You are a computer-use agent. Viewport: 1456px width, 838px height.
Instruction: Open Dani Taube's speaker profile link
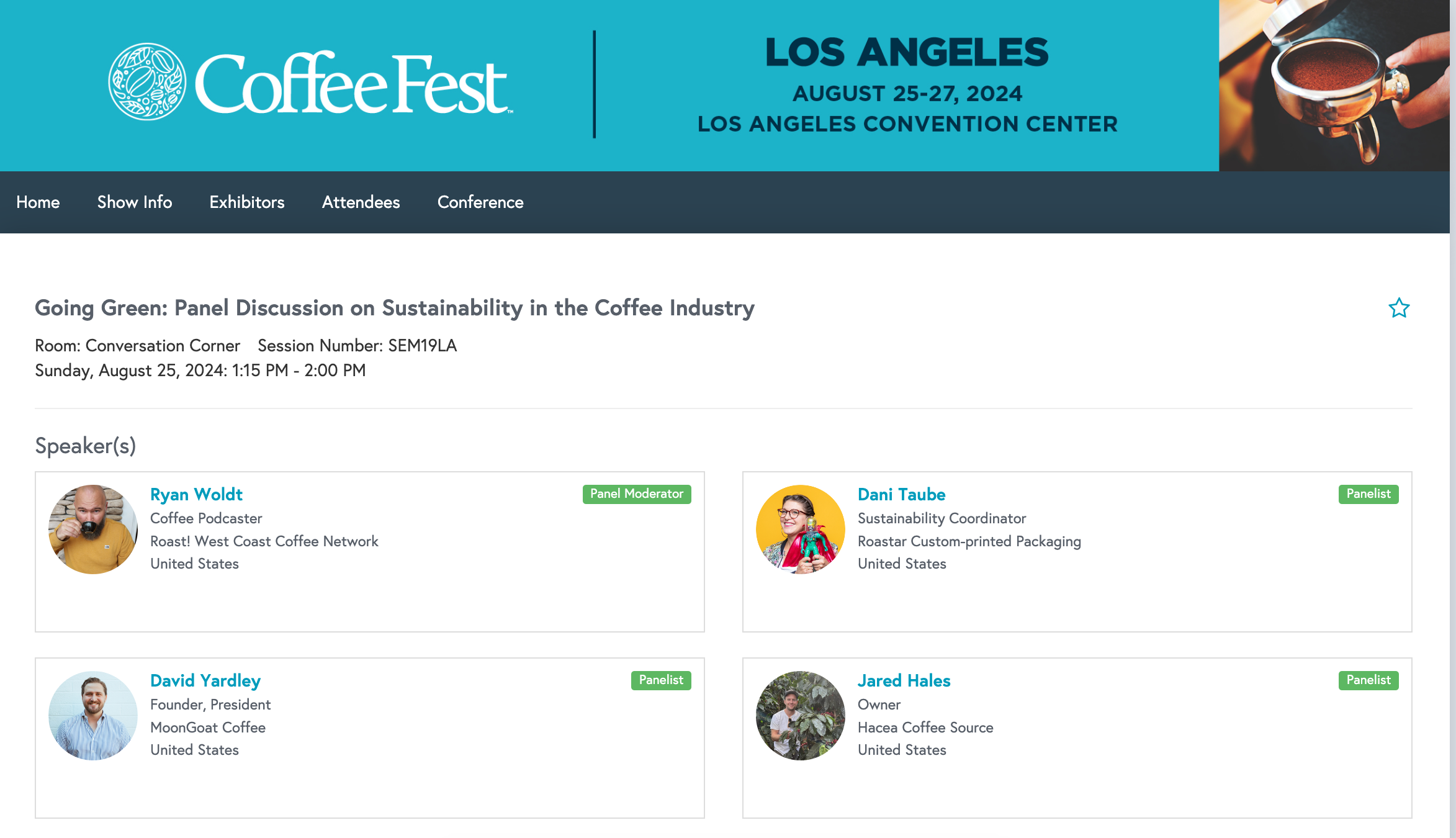(x=901, y=494)
